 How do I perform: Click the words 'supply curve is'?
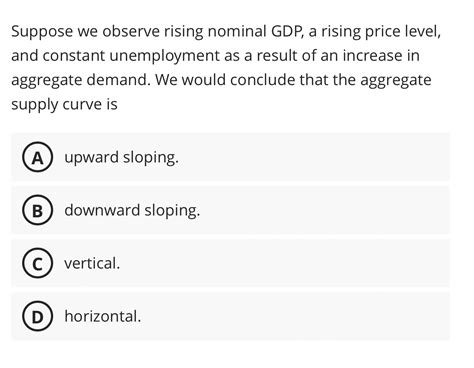click(64, 105)
